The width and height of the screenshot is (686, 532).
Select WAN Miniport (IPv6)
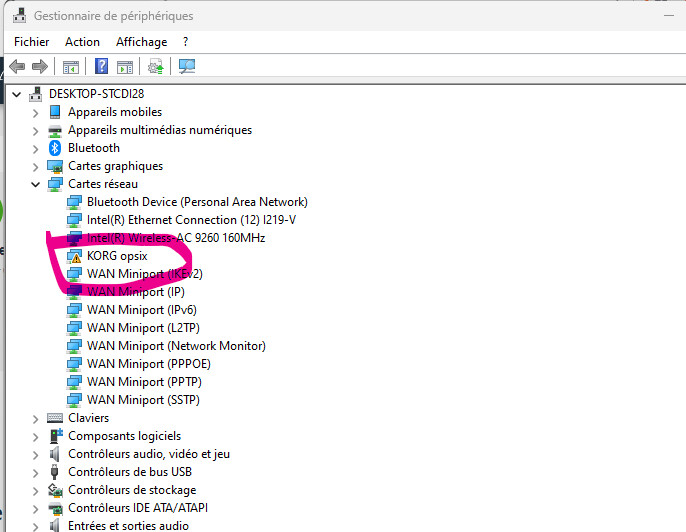pos(142,310)
